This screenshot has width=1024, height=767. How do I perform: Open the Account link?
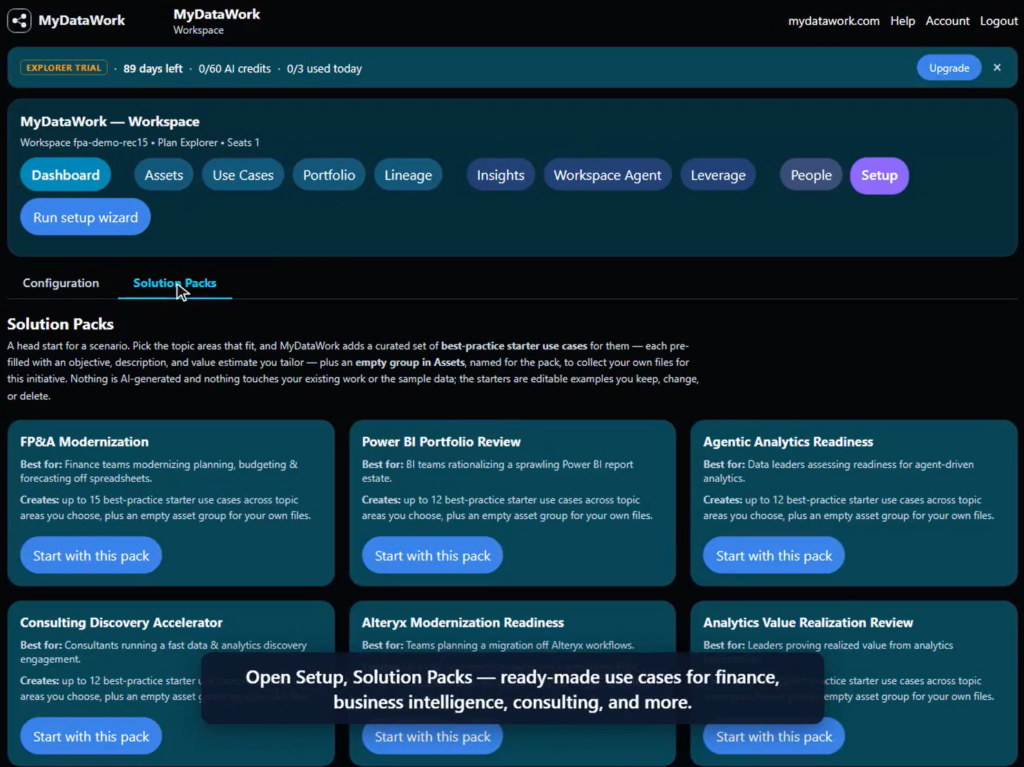pyautogui.click(x=947, y=21)
